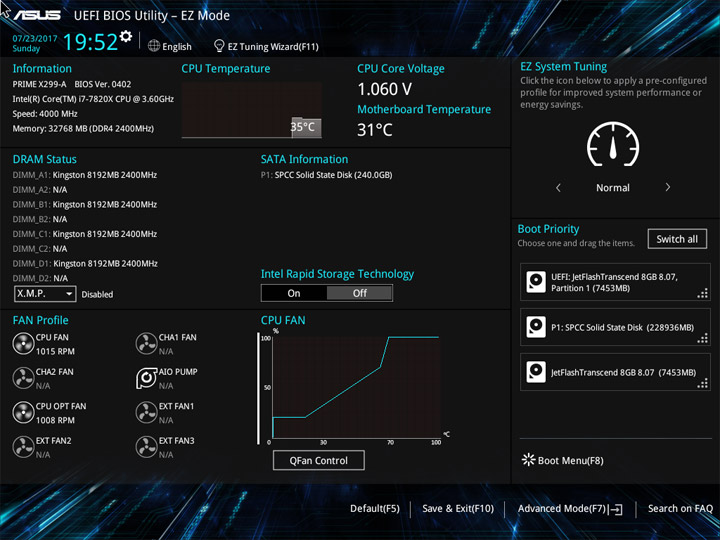The height and width of the screenshot is (540, 720).
Task: Click the Advanced Mode exit arrow icon
Action: [x=615, y=509]
